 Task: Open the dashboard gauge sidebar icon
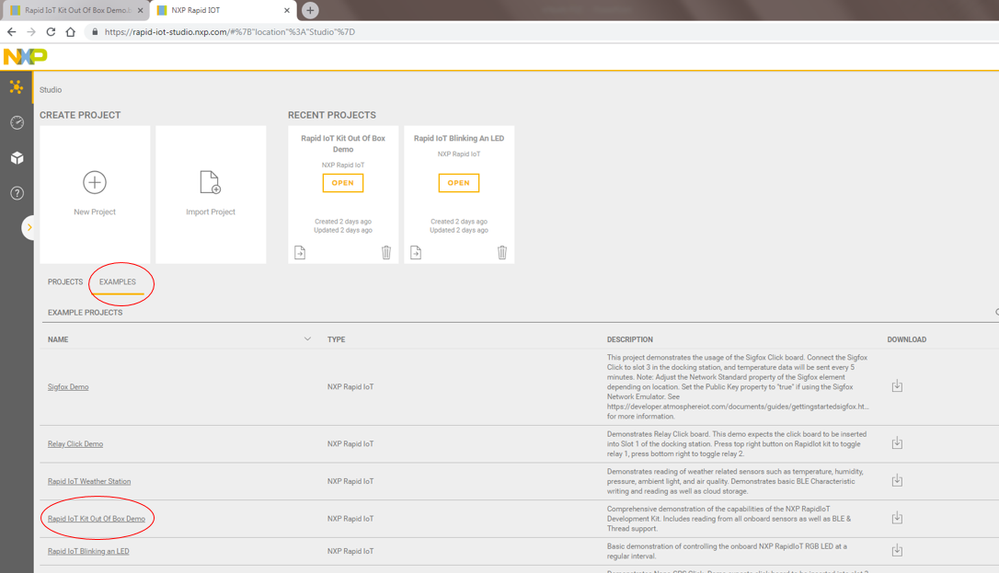17,122
